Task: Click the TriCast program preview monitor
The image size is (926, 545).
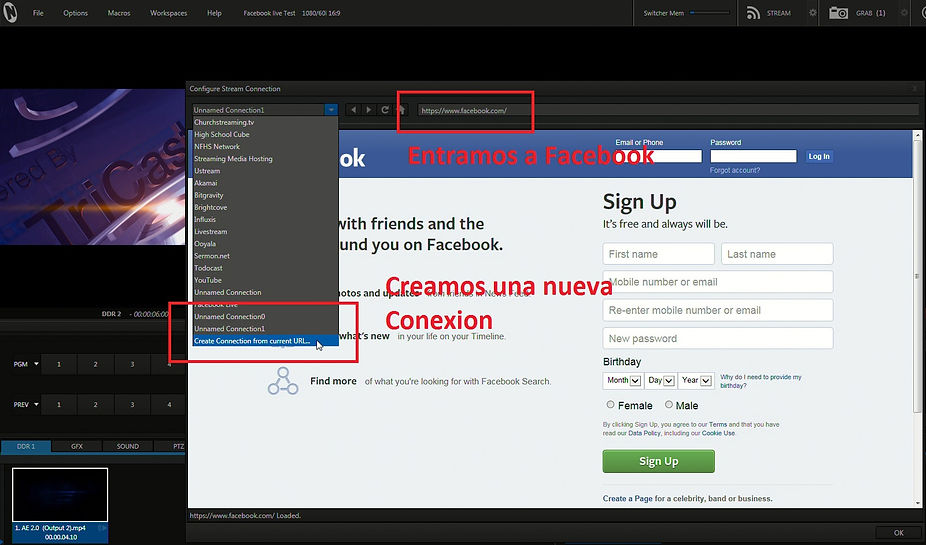Action: (x=92, y=167)
